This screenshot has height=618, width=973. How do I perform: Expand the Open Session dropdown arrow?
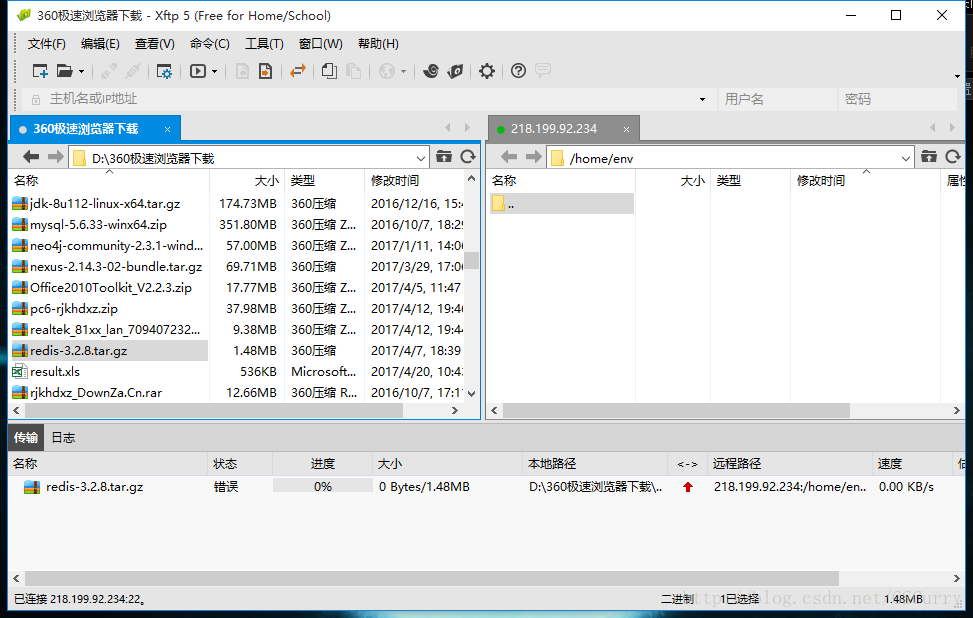coord(81,72)
